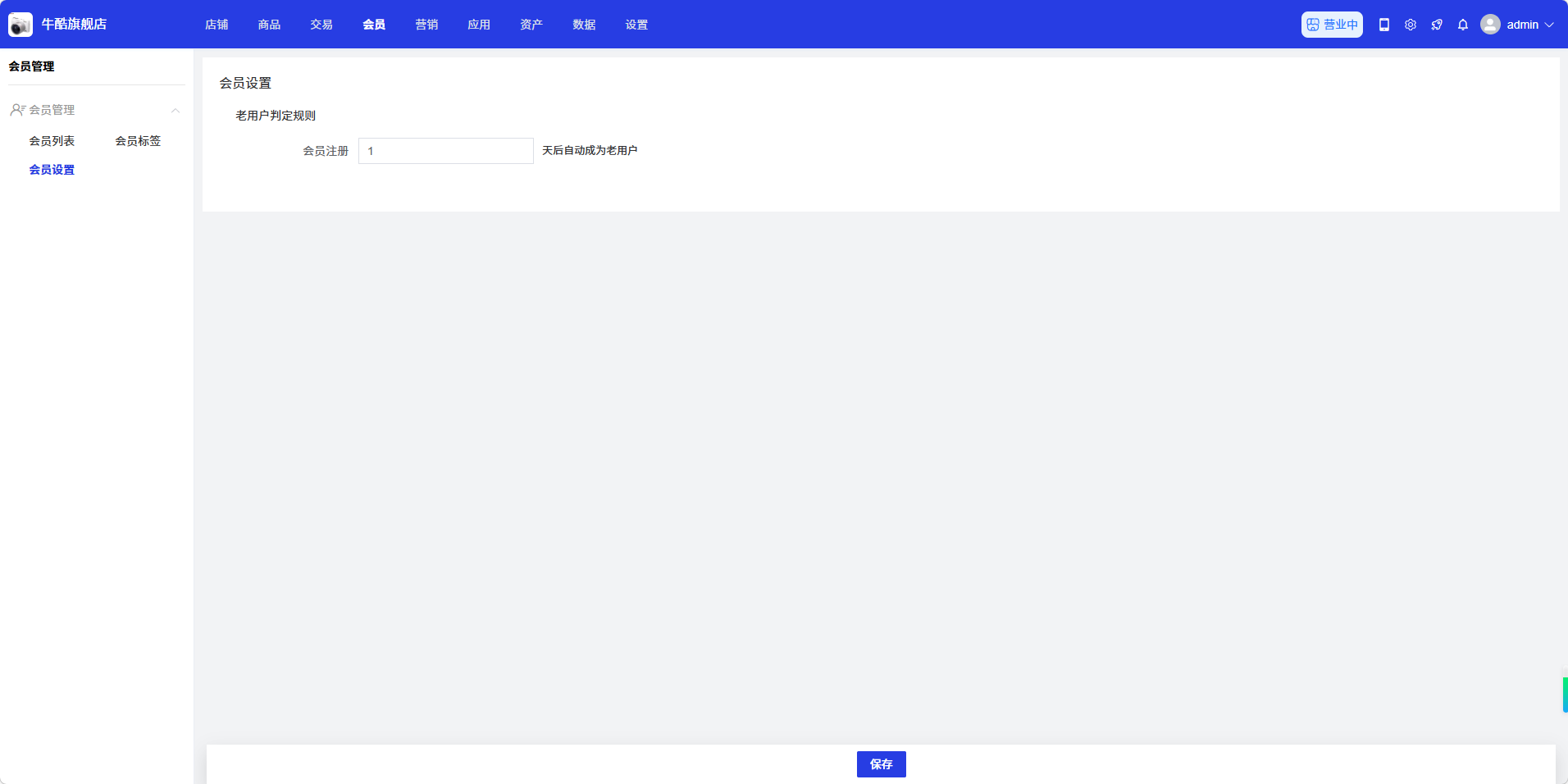The width and height of the screenshot is (1568, 784).
Task: Click the 会员注册 field label
Action: 326,151
